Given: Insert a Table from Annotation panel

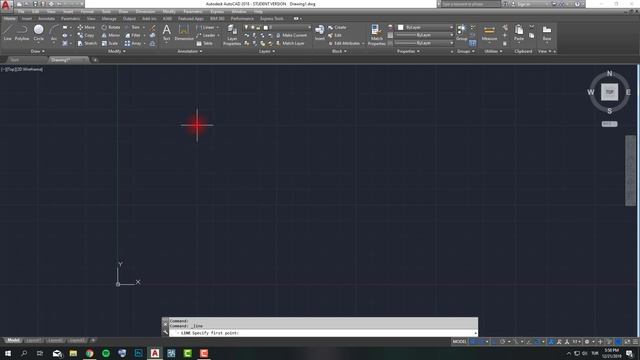Looking at the screenshot, I should click(204, 43).
